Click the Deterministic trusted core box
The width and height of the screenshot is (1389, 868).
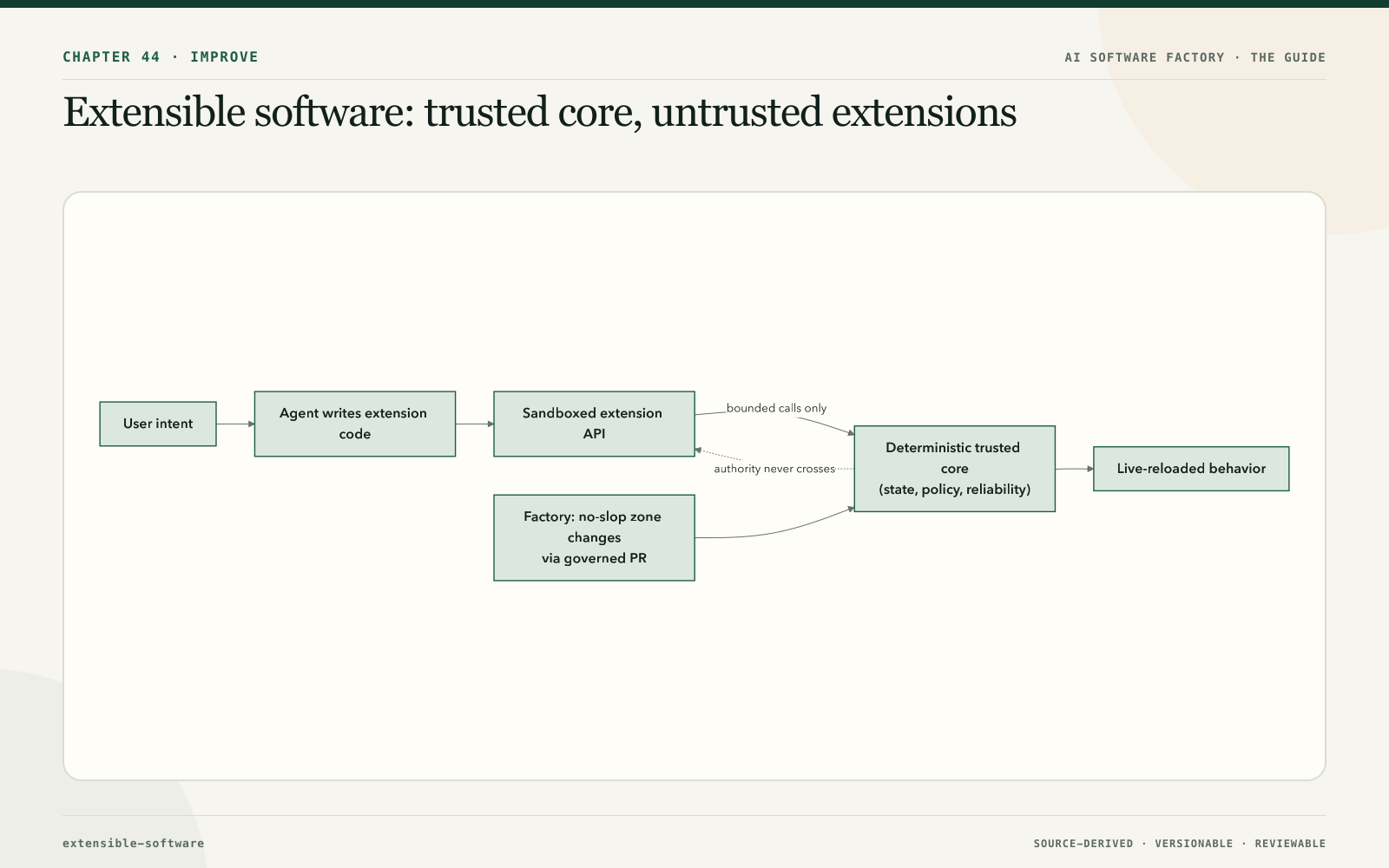(x=955, y=469)
